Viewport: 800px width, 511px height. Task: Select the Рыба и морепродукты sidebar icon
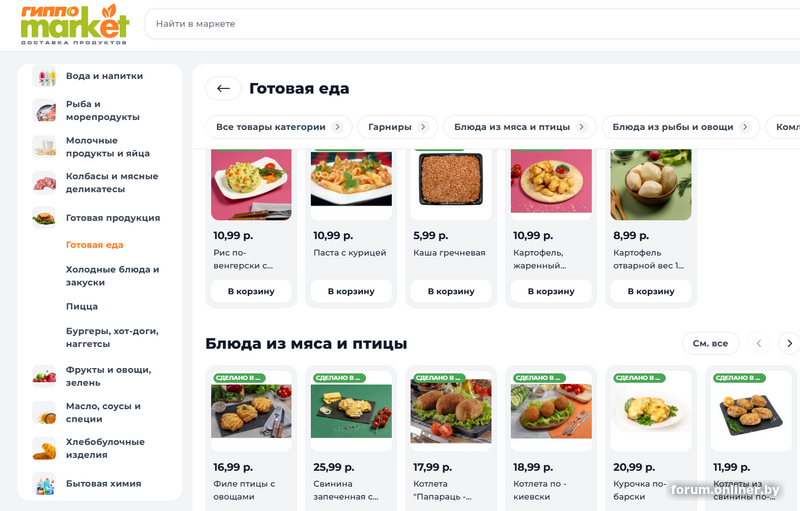pos(44,111)
